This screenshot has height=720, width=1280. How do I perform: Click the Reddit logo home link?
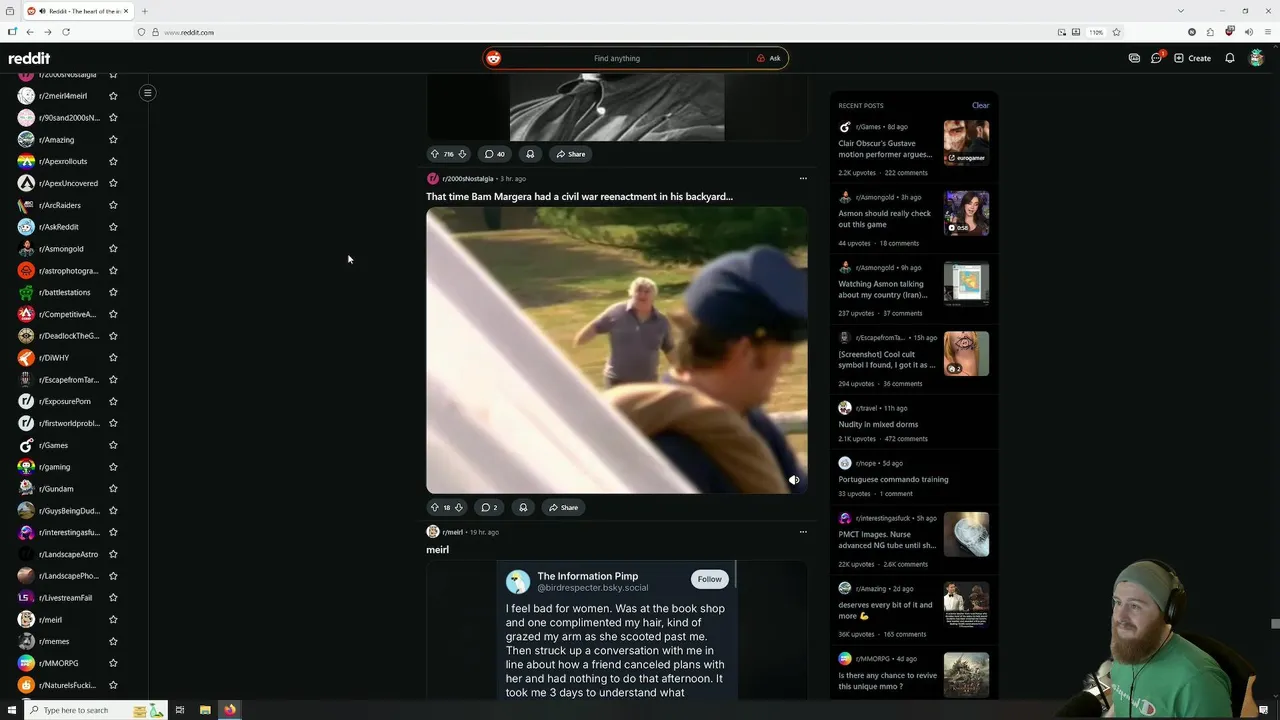(29, 58)
